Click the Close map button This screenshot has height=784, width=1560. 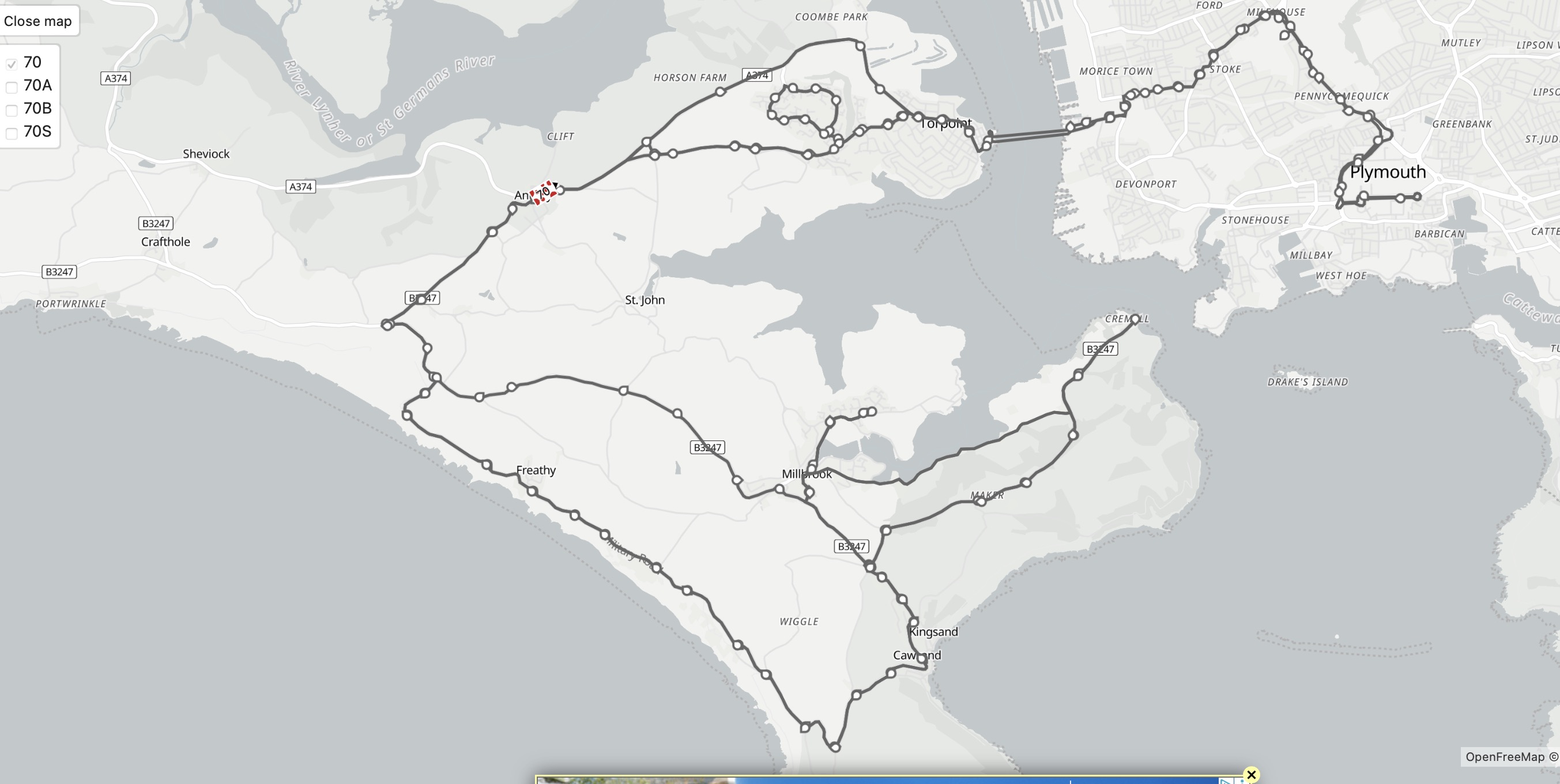tap(37, 21)
